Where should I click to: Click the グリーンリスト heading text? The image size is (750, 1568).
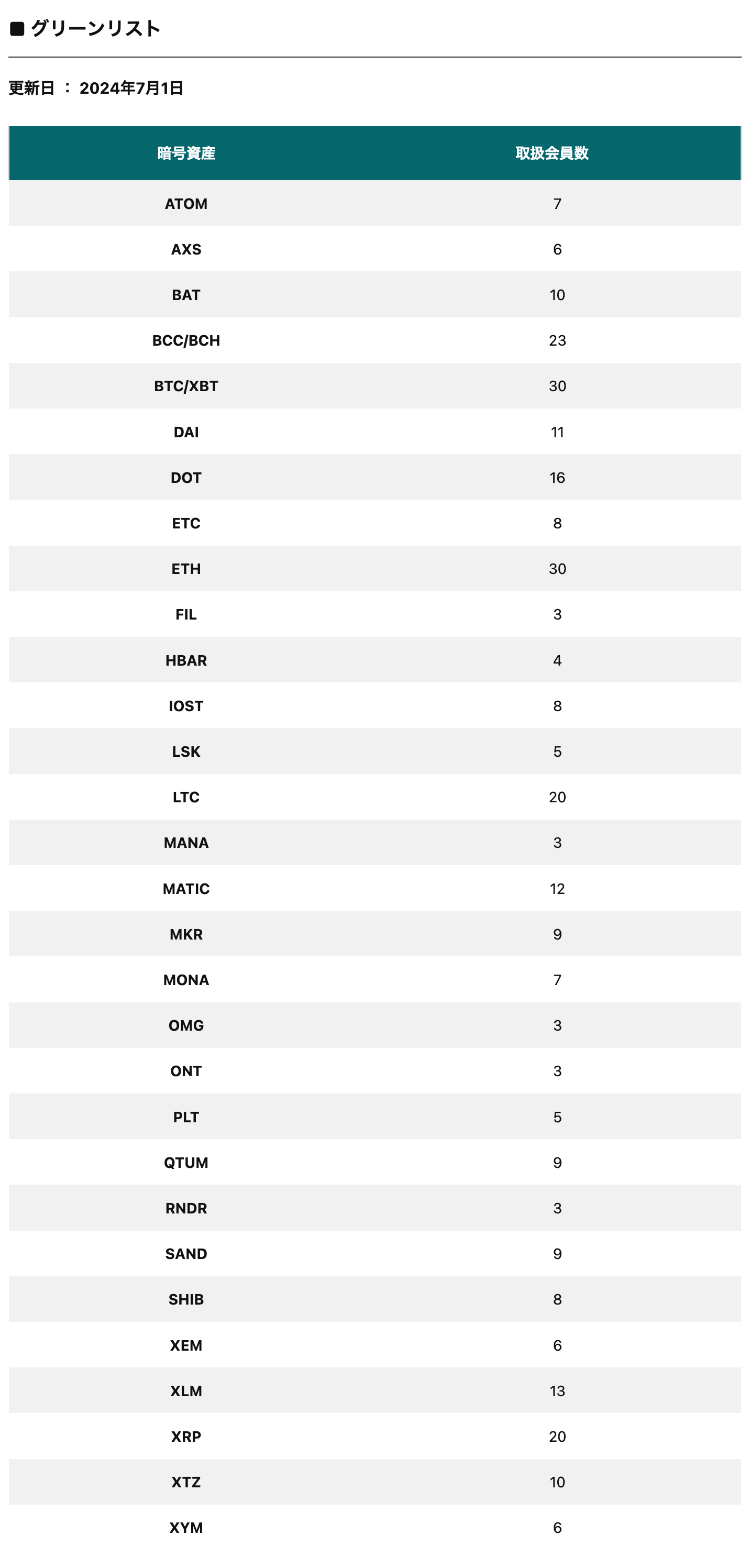pos(95,29)
